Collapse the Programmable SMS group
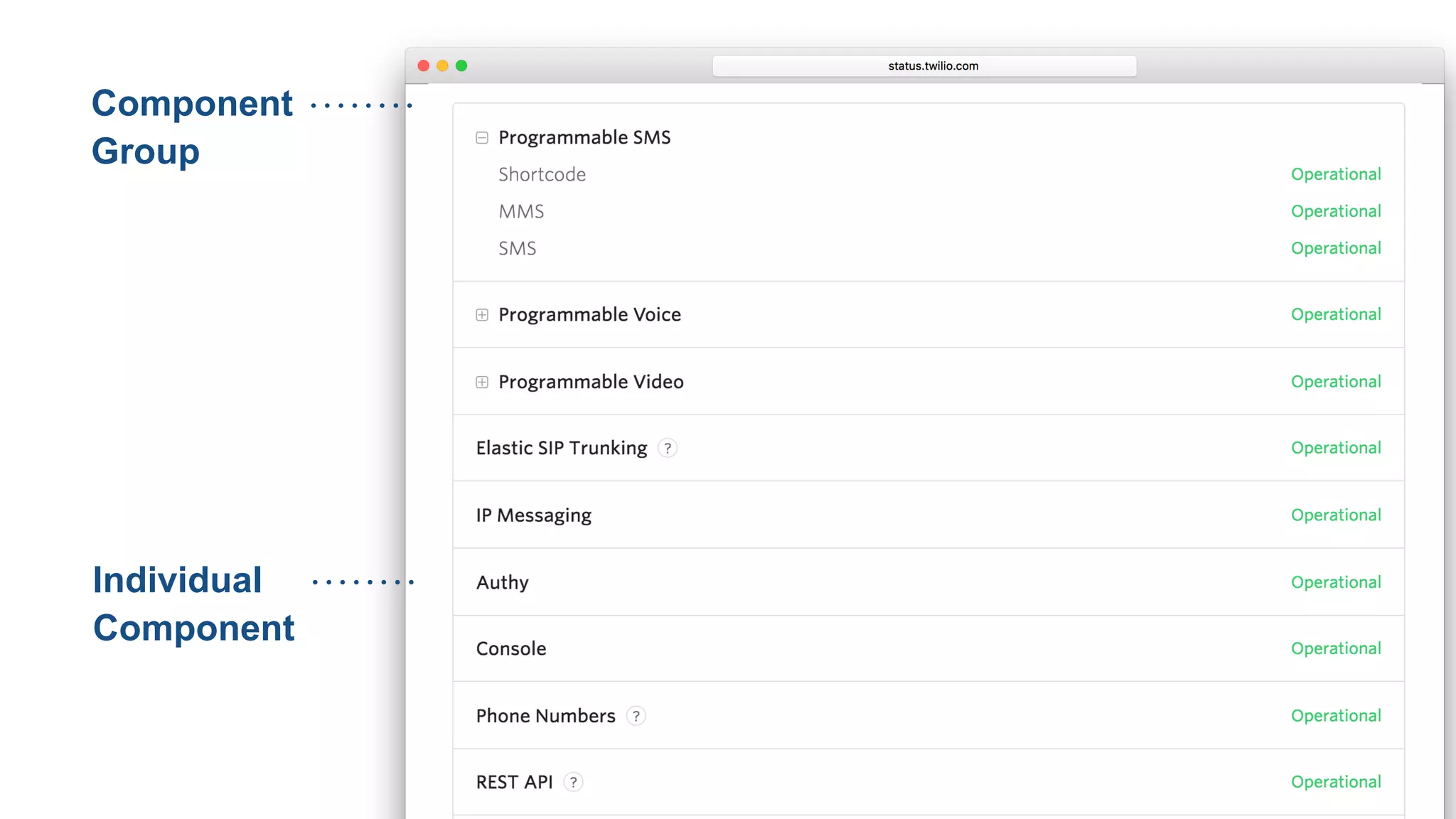 point(482,138)
